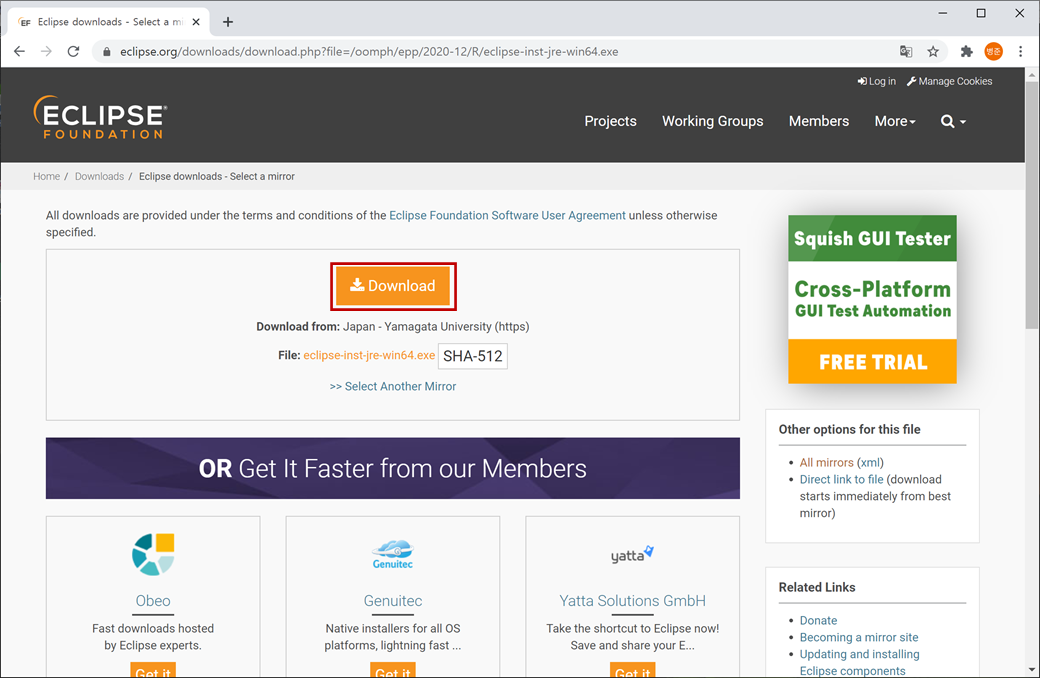1040x678 pixels.
Task: Go to Home breadcrumb
Action: 46,176
